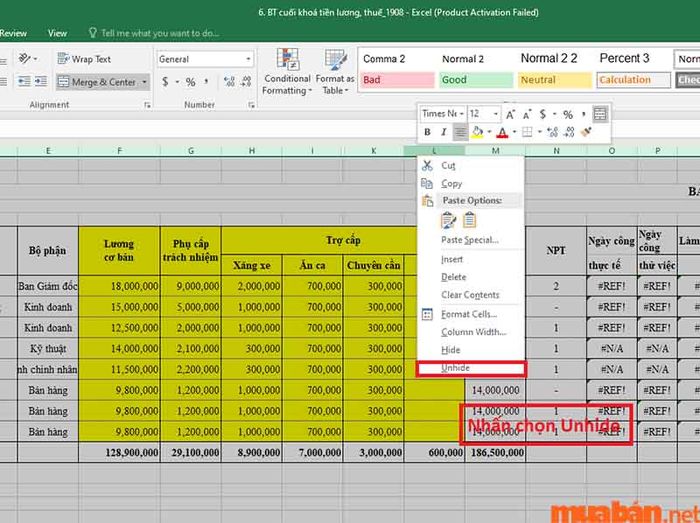Toggle Wrap Text in the ribbon
The width and height of the screenshot is (700, 523).
84,59
